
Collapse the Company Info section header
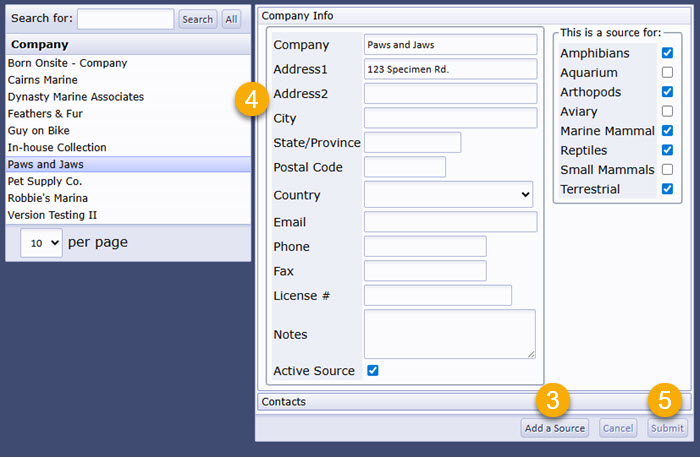(x=474, y=16)
